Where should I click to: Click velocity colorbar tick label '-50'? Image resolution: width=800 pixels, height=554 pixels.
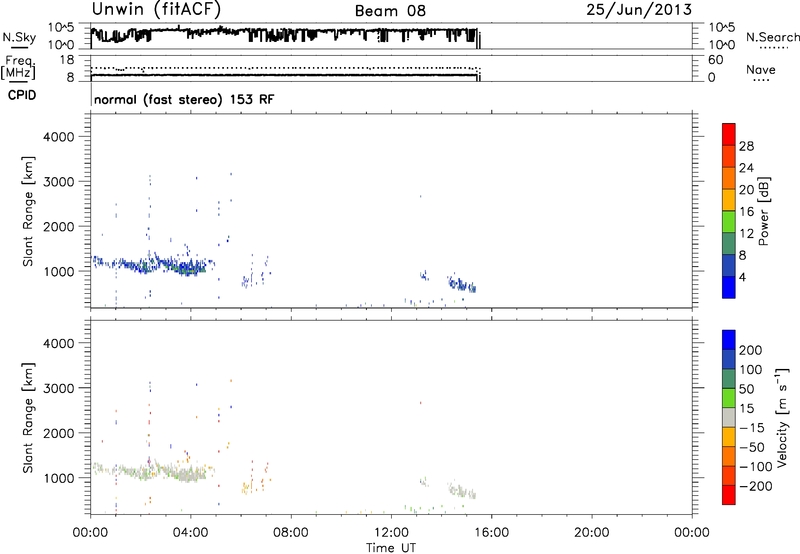(x=752, y=447)
